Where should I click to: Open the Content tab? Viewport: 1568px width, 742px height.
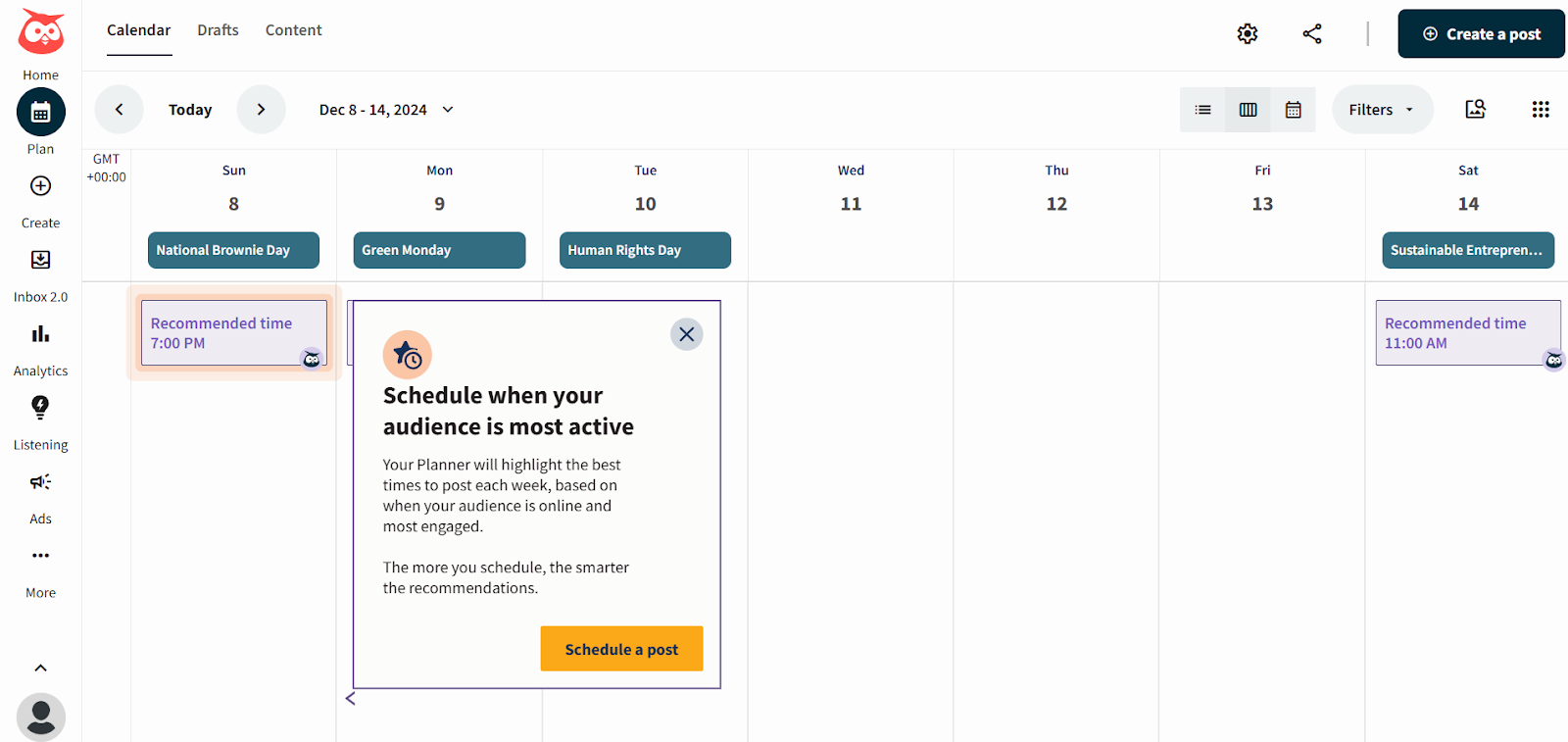[x=293, y=29]
